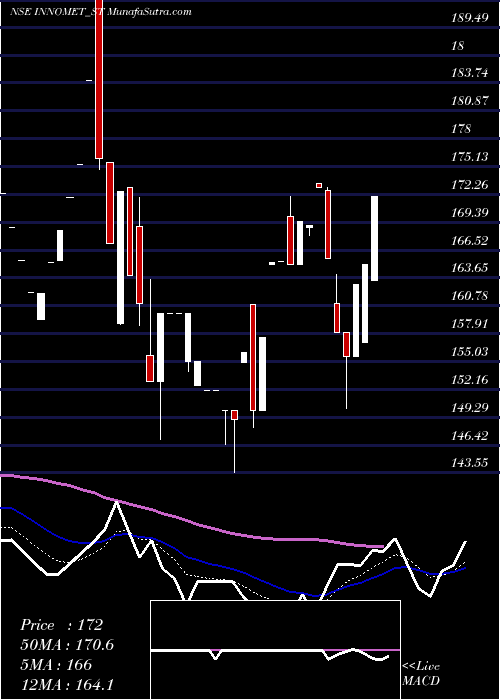Click the tall red candlestick reaching the chart top

click(99, 79)
